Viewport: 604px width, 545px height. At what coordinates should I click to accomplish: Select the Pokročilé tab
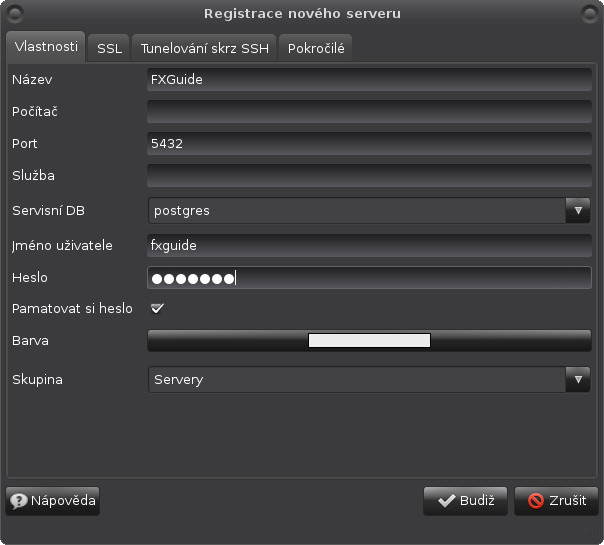click(315, 49)
